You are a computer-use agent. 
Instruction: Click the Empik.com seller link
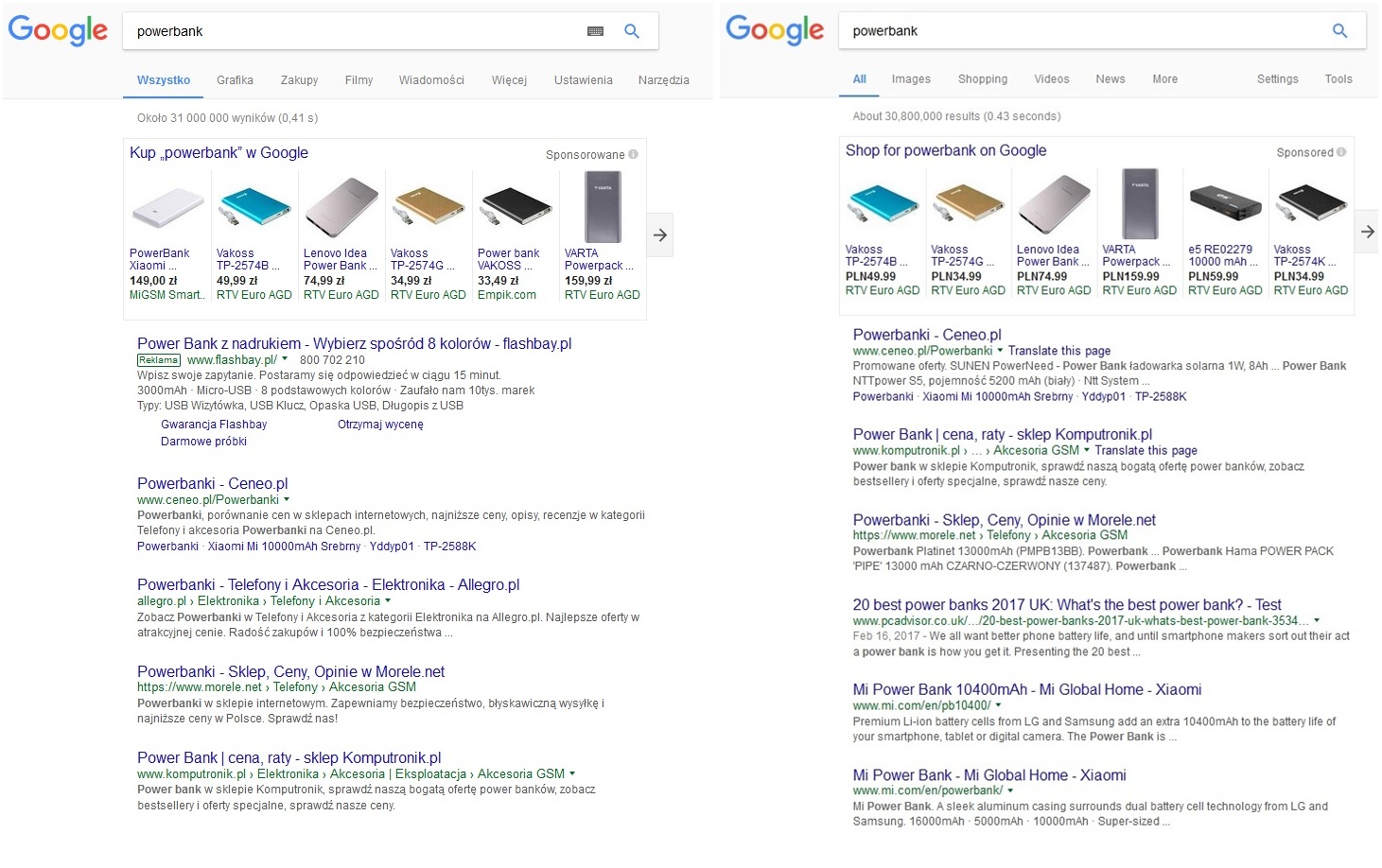(x=506, y=295)
